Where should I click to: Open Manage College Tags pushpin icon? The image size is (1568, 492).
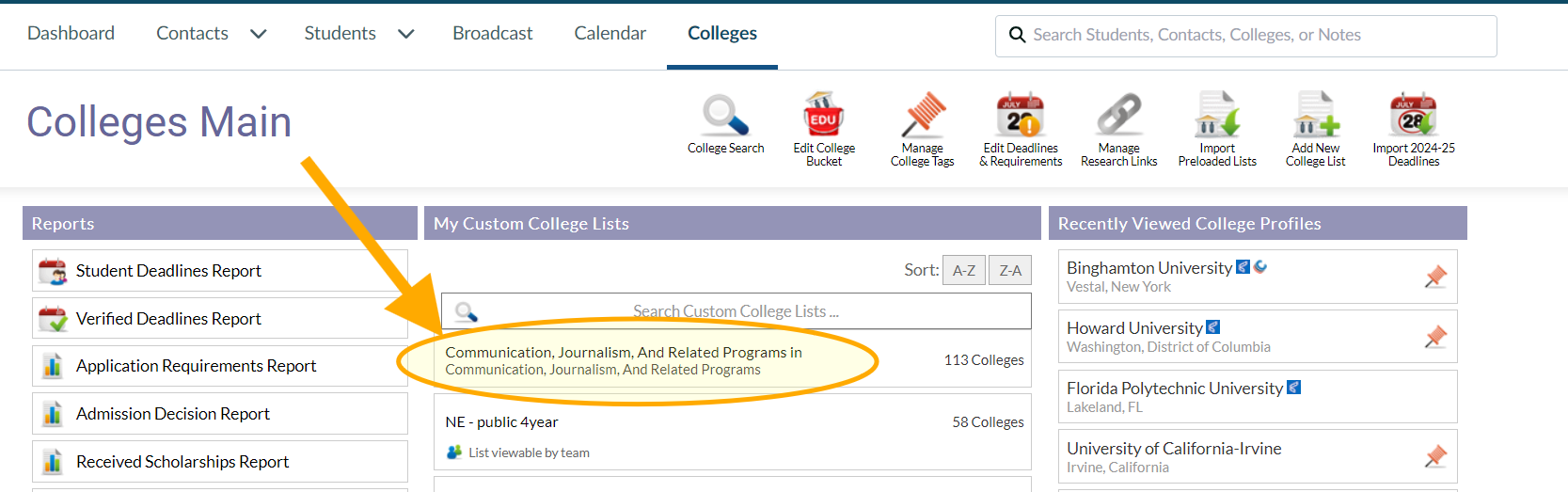click(x=923, y=117)
